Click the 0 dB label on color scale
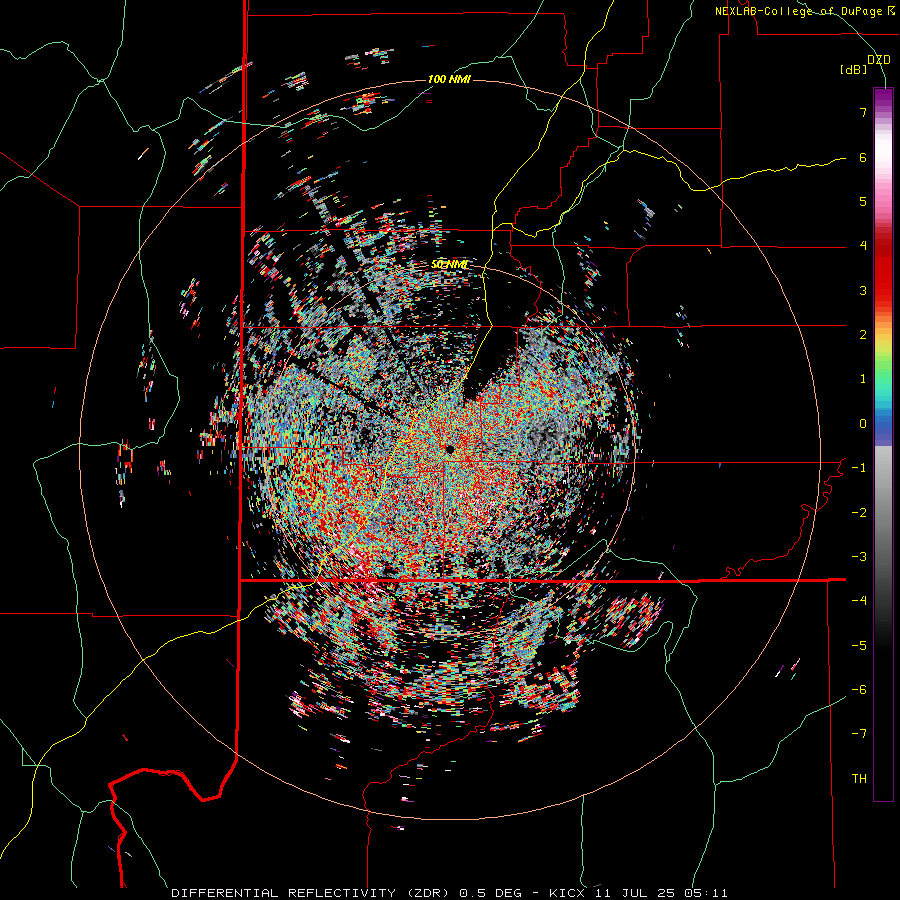The image size is (900, 900). (863, 424)
